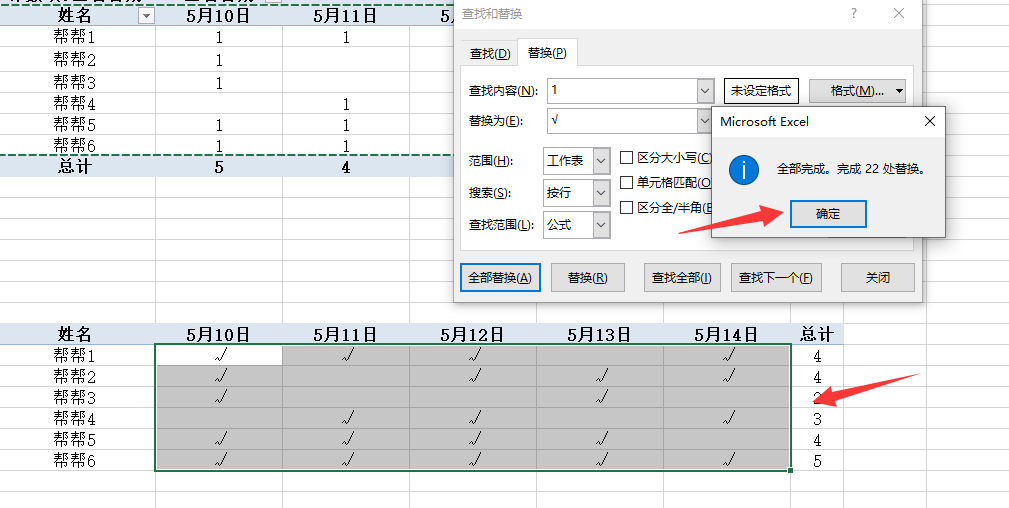
Task: Click the help question mark in 查找和替换 dialog
Action: pyautogui.click(x=853, y=14)
